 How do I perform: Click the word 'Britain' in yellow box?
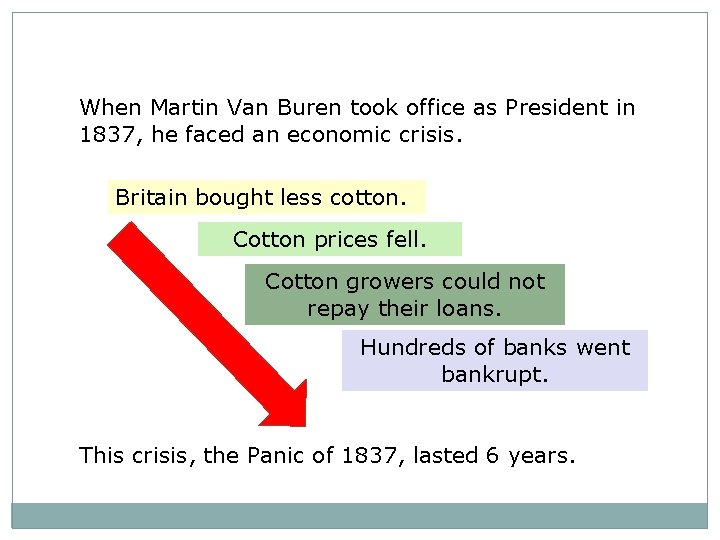click(x=151, y=197)
